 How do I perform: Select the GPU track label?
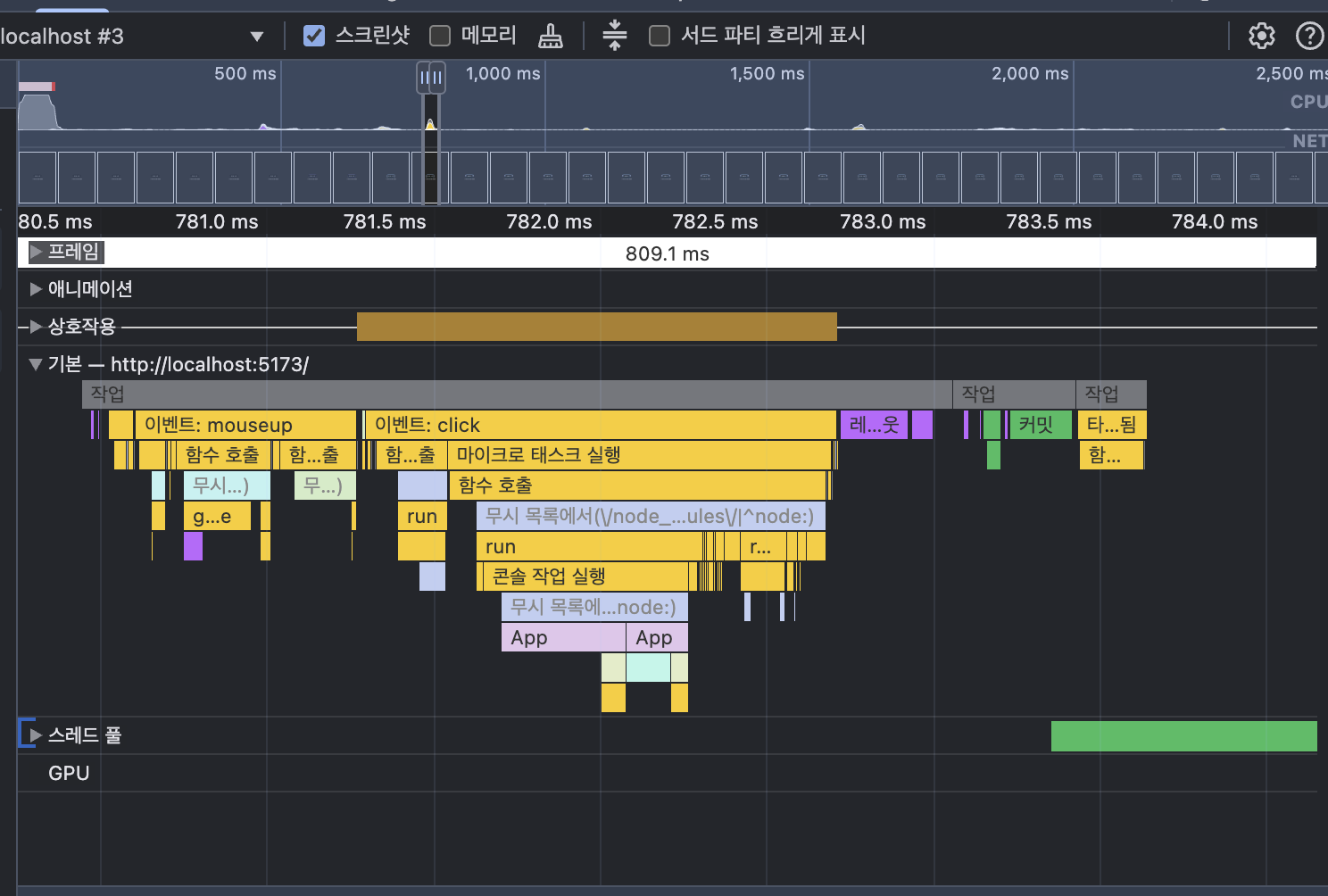(69, 773)
